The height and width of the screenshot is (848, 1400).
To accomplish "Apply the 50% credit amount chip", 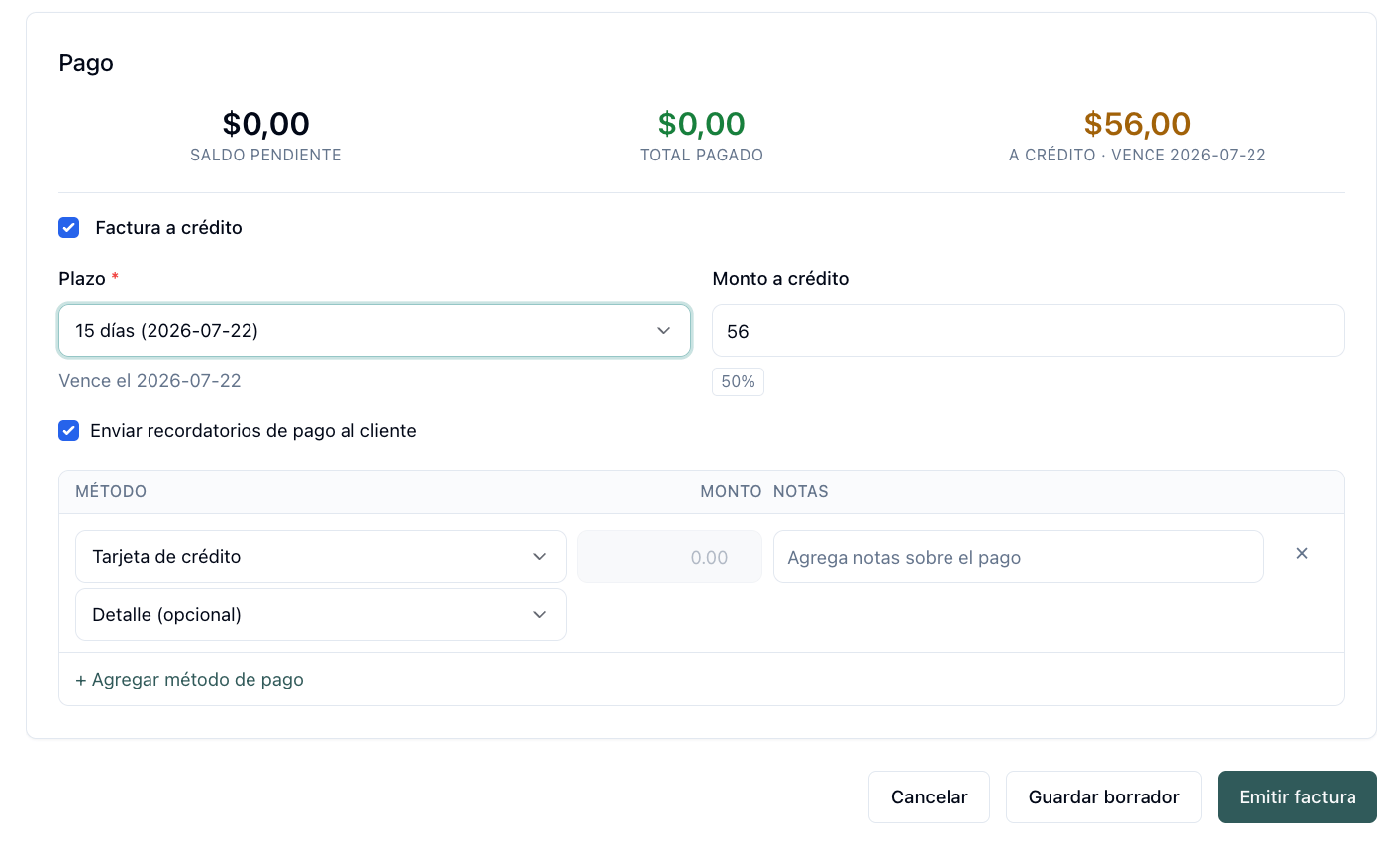I will (738, 382).
